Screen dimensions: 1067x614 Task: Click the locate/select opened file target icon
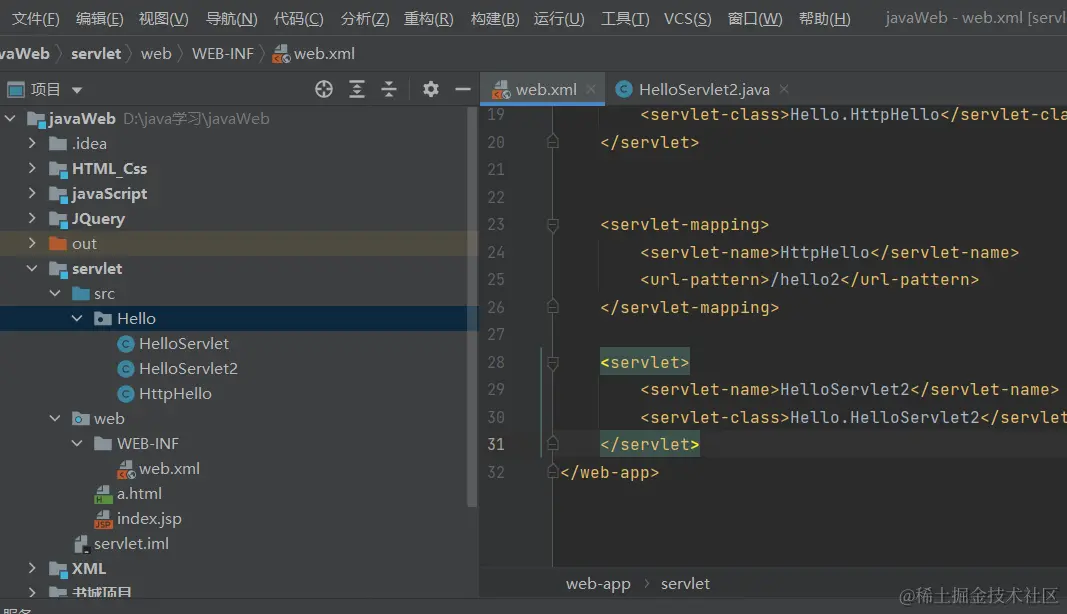(x=324, y=89)
